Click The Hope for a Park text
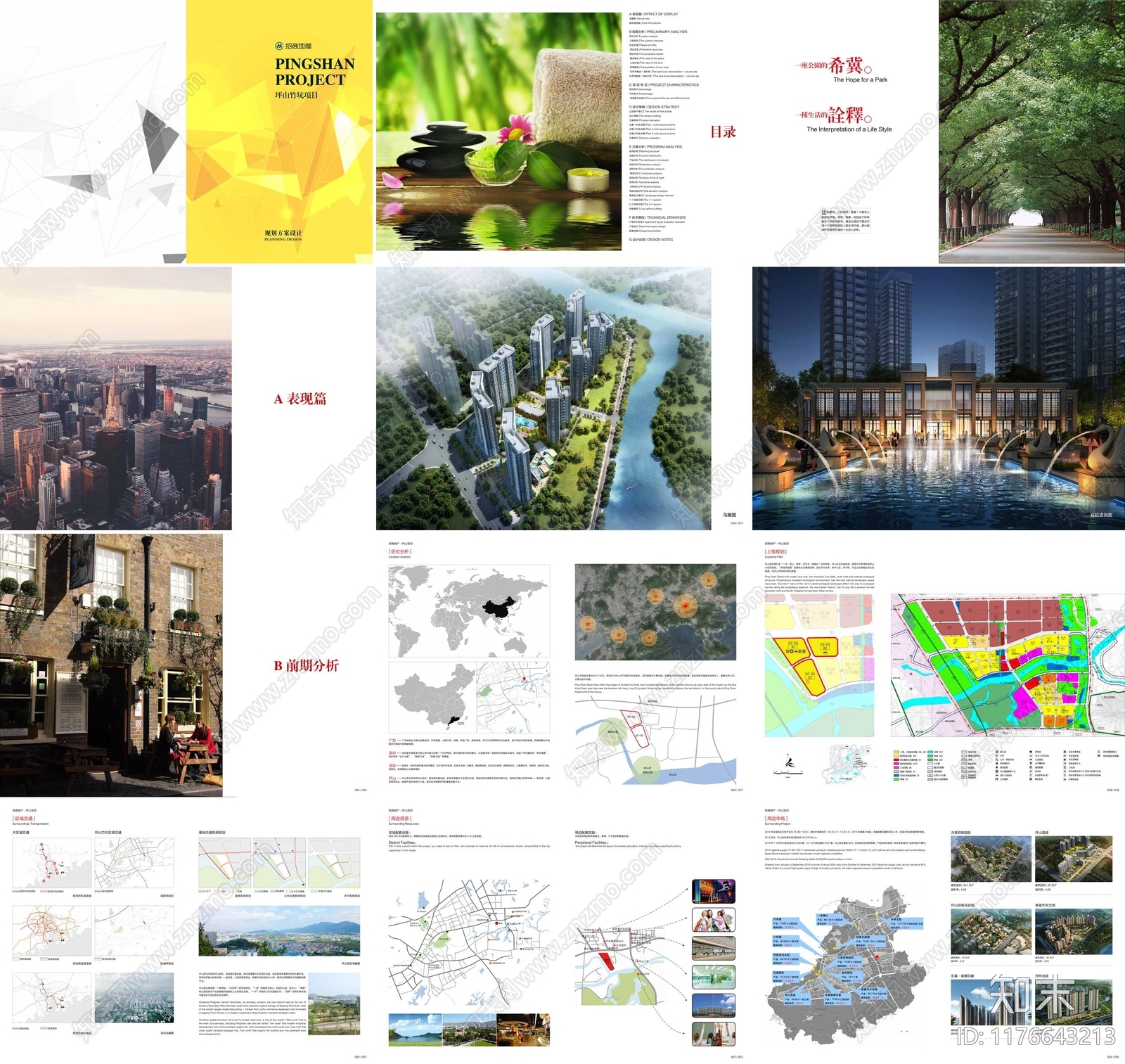Image resolution: width=1125 pixels, height=1064 pixels. coord(860,80)
